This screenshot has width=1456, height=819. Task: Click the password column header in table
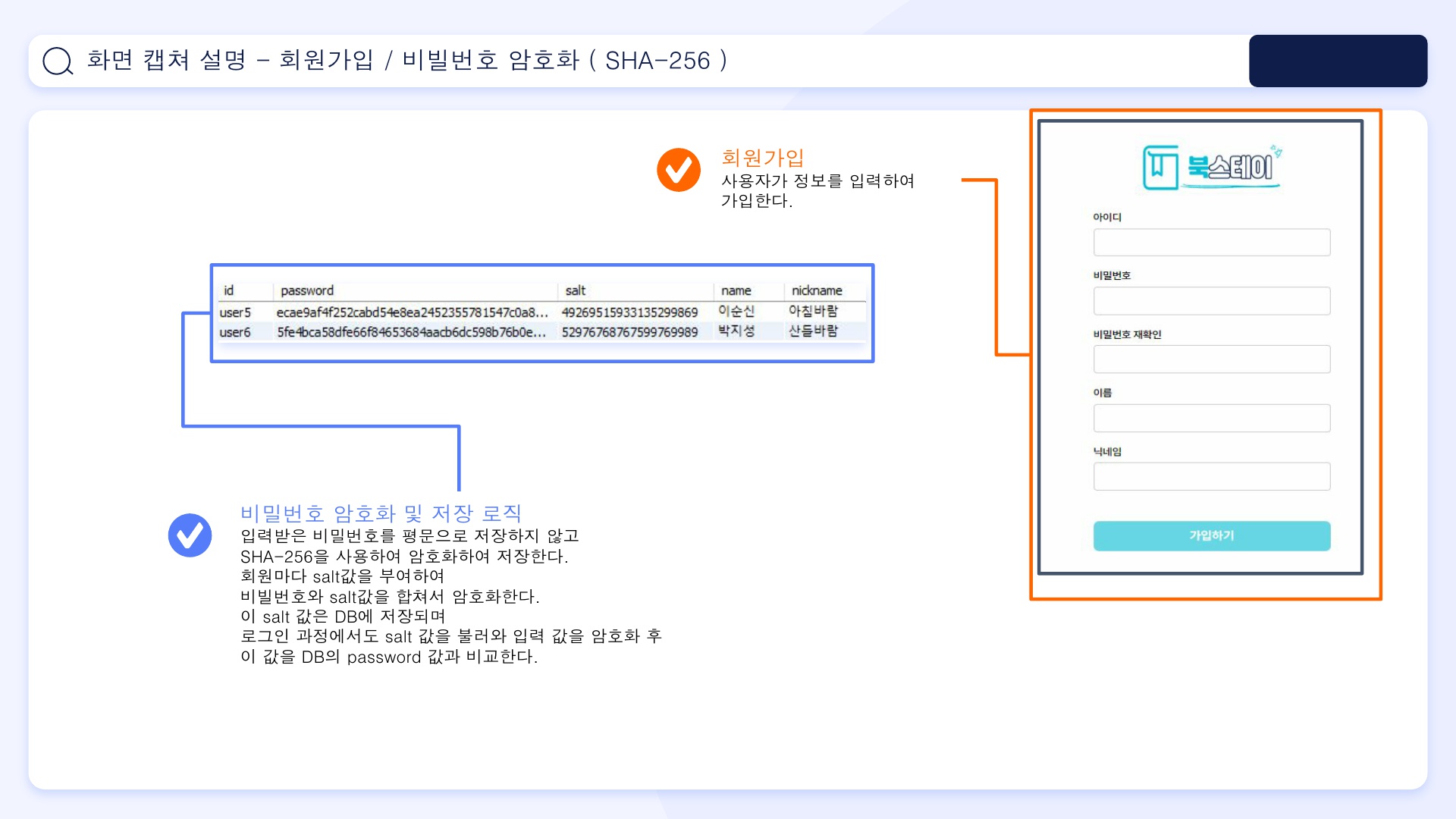(x=307, y=290)
